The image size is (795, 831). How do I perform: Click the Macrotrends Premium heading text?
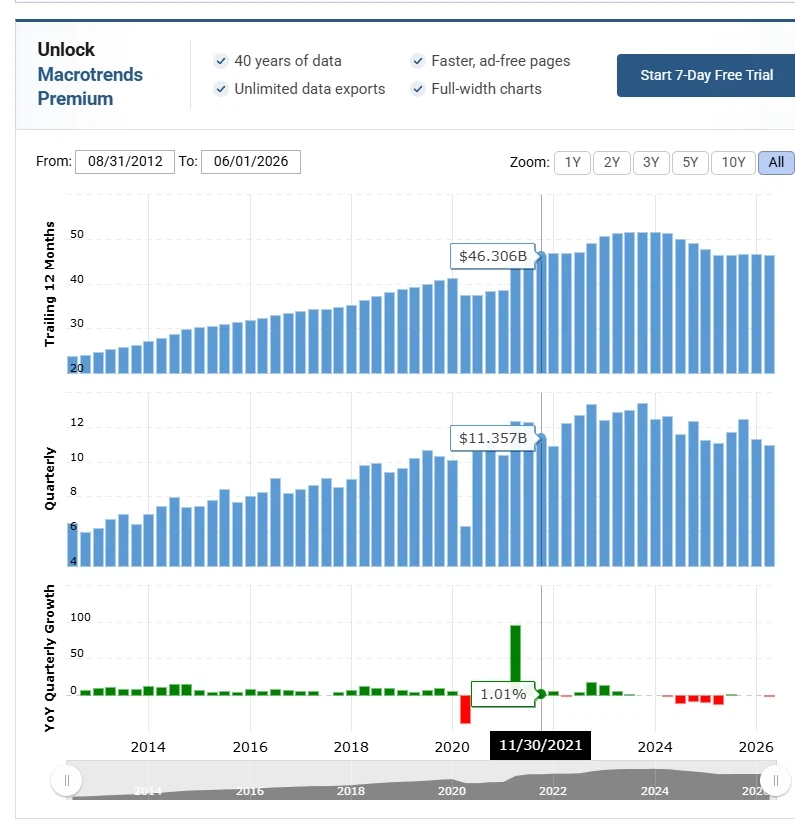click(90, 86)
